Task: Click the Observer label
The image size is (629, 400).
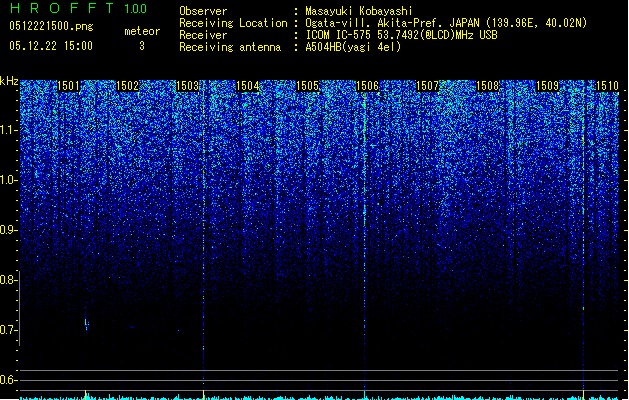Action: pos(203,11)
